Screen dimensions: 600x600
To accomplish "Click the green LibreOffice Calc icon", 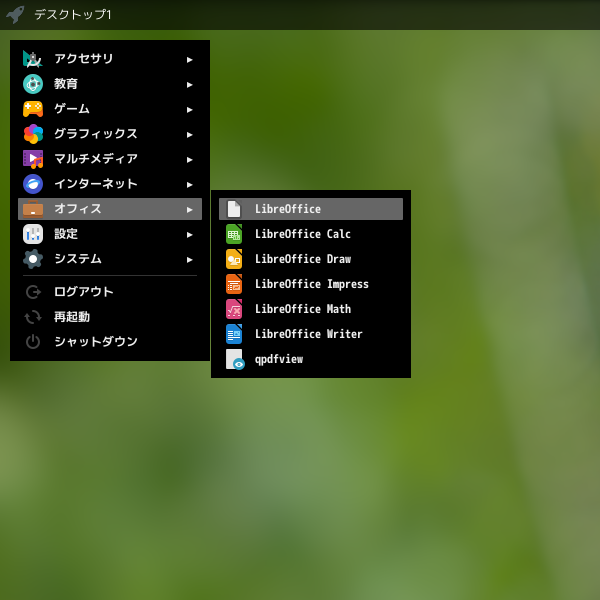I will (x=234, y=234).
